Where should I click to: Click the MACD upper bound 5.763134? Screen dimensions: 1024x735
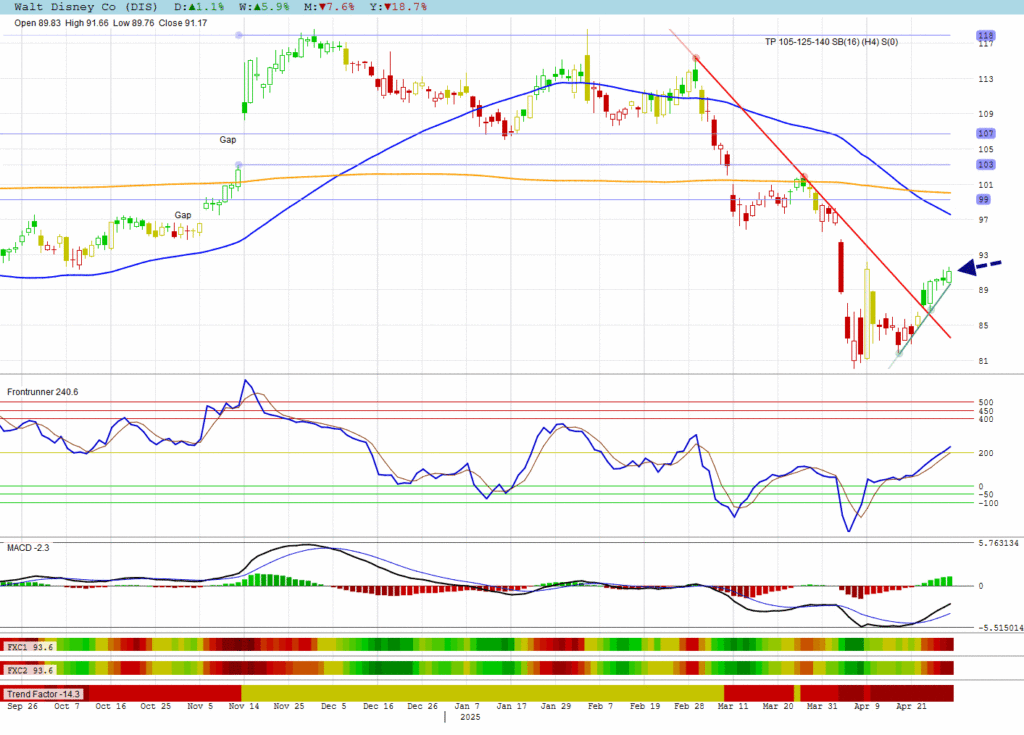point(999,543)
